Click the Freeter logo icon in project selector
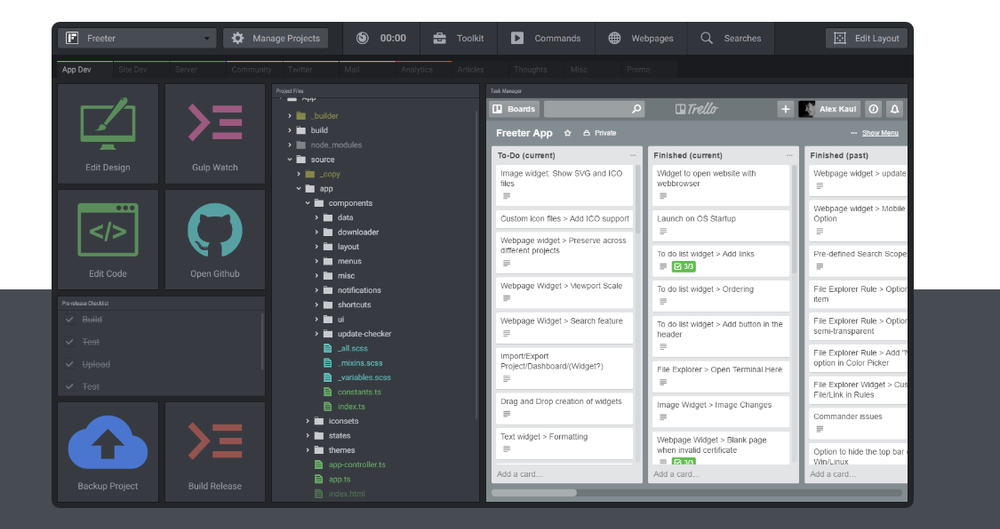Viewport: 1000px width, 529px height. click(73, 38)
